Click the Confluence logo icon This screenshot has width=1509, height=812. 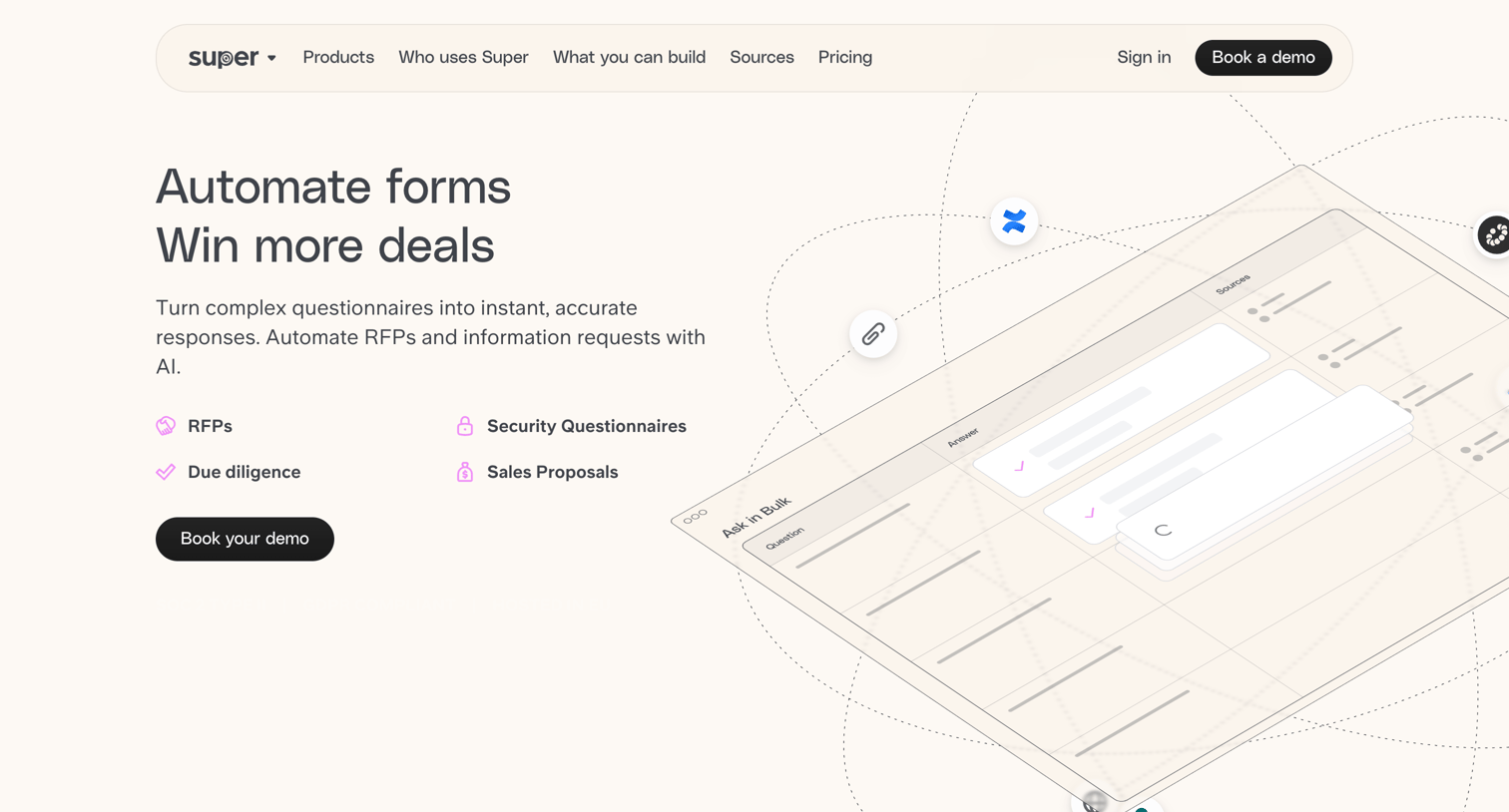(1014, 221)
